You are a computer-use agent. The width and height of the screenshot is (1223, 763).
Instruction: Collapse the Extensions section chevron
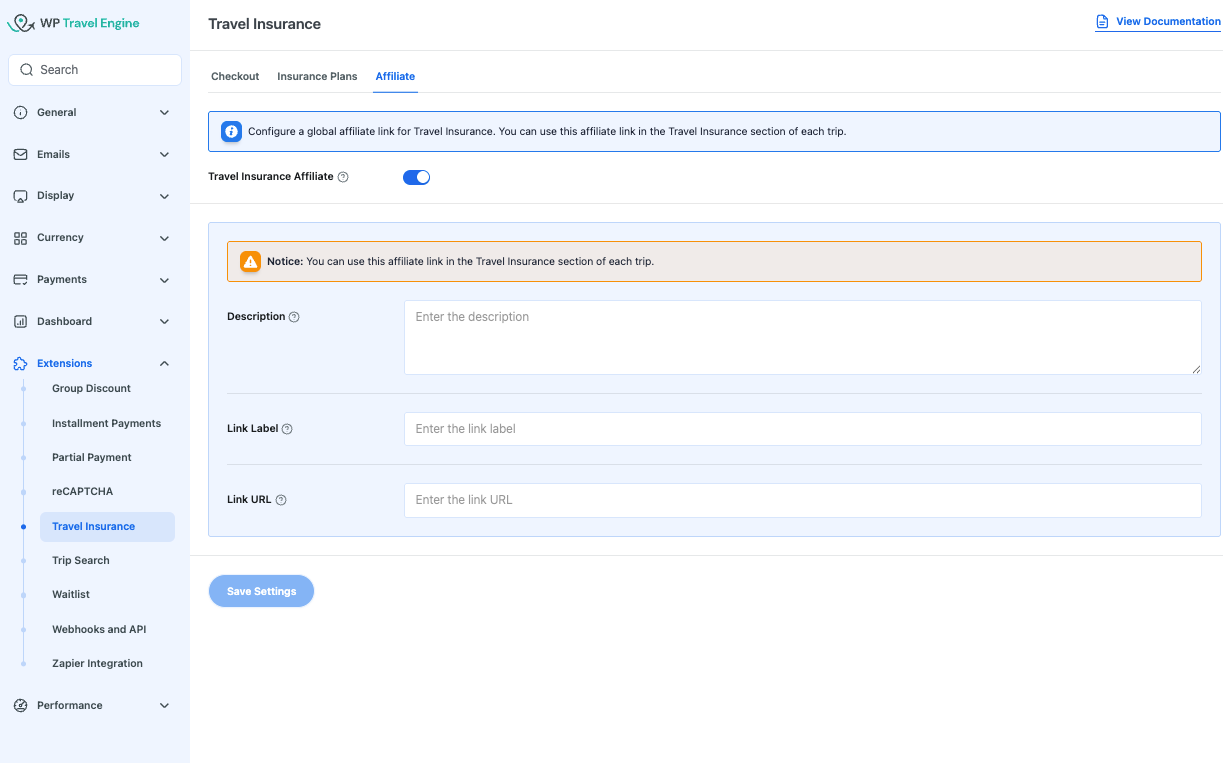click(164, 364)
